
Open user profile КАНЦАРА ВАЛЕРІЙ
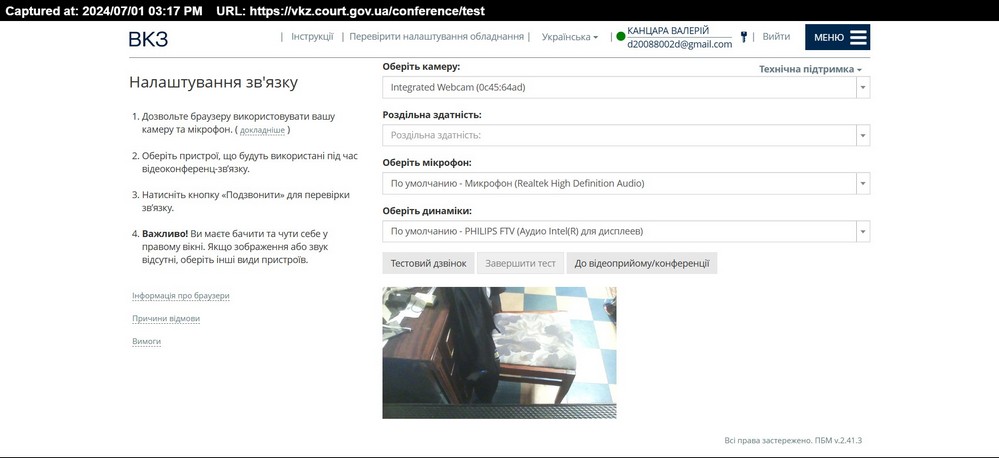(x=668, y=31)
